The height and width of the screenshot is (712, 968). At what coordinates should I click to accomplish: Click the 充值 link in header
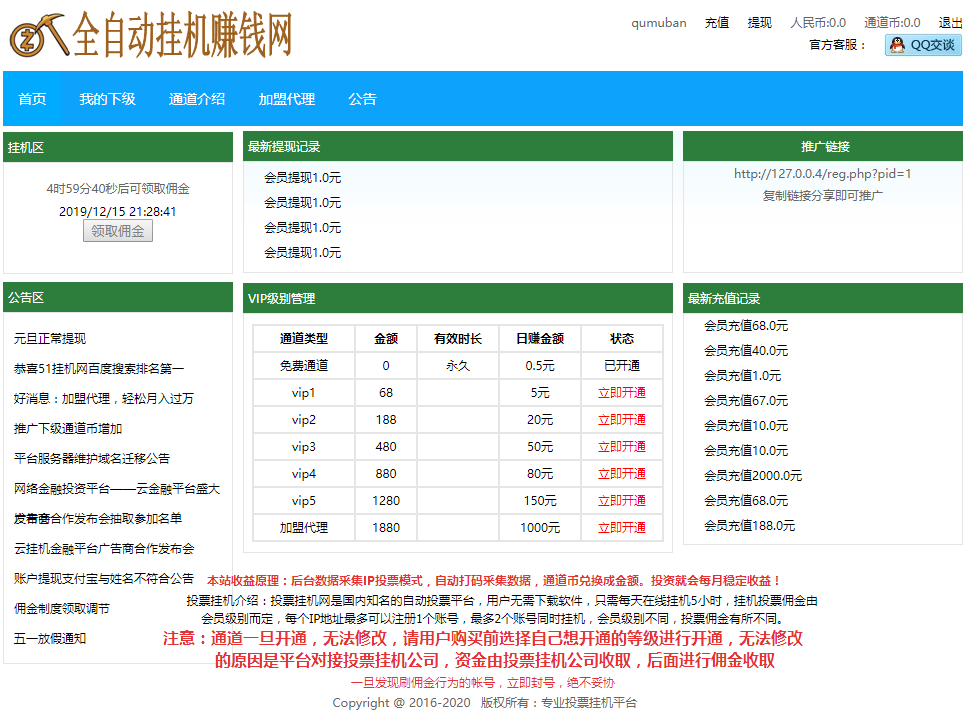pyautogui.click(x=717, y=23)
